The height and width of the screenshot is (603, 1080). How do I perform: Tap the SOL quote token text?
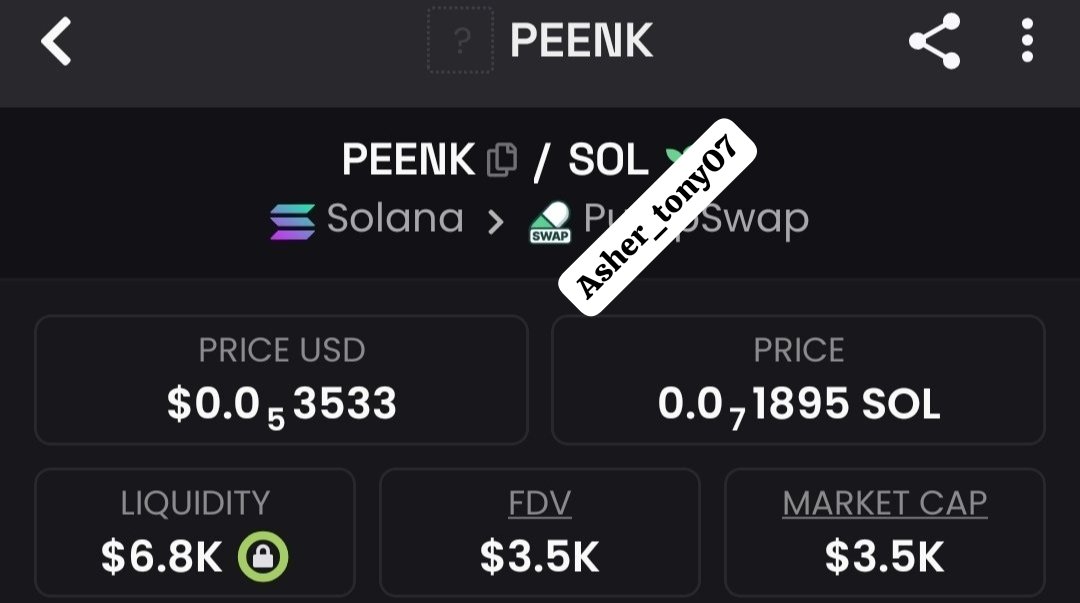pos(608,160)
